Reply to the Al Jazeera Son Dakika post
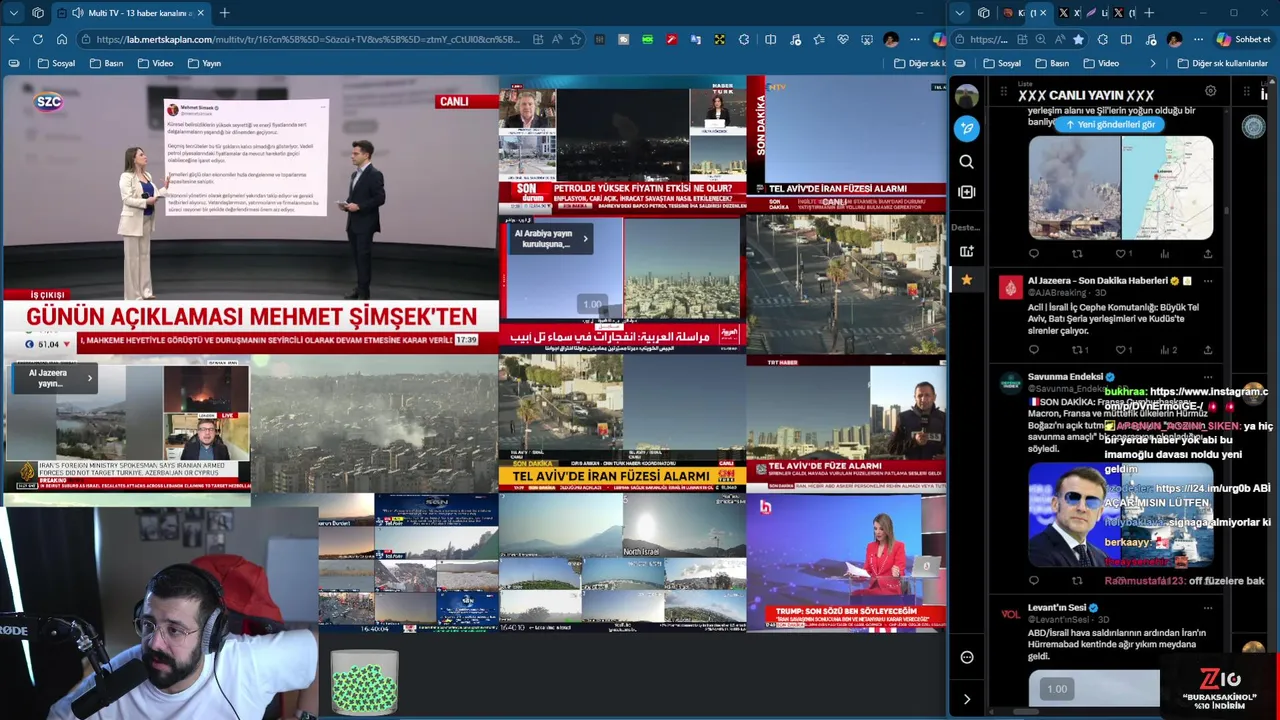 1033,350
